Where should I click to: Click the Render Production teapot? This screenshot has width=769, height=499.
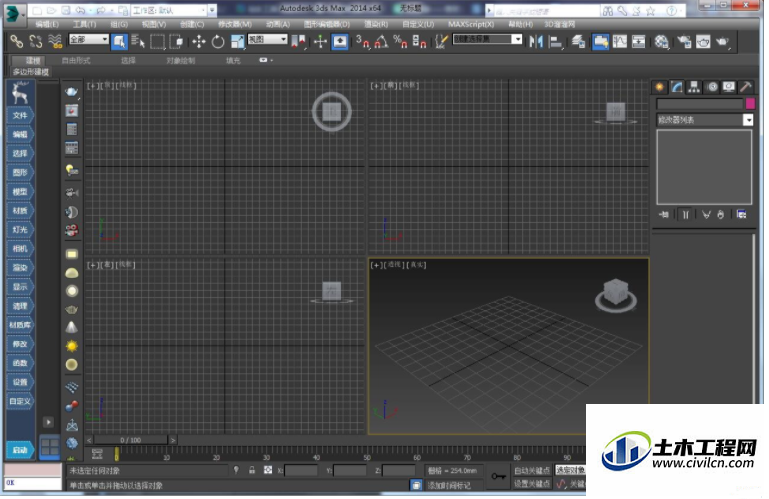tap(722, 42)
